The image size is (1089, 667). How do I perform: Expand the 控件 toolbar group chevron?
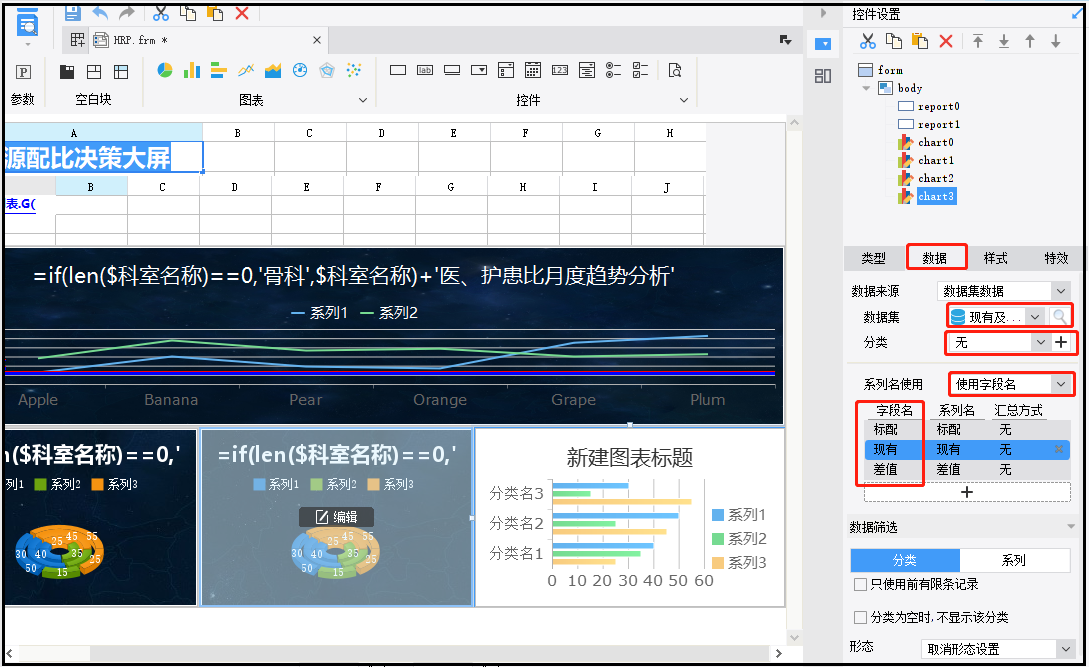coord(684,100)
